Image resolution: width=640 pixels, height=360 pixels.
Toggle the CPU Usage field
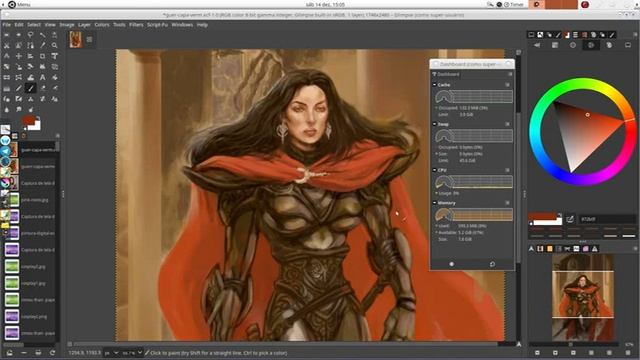(447, 193)
